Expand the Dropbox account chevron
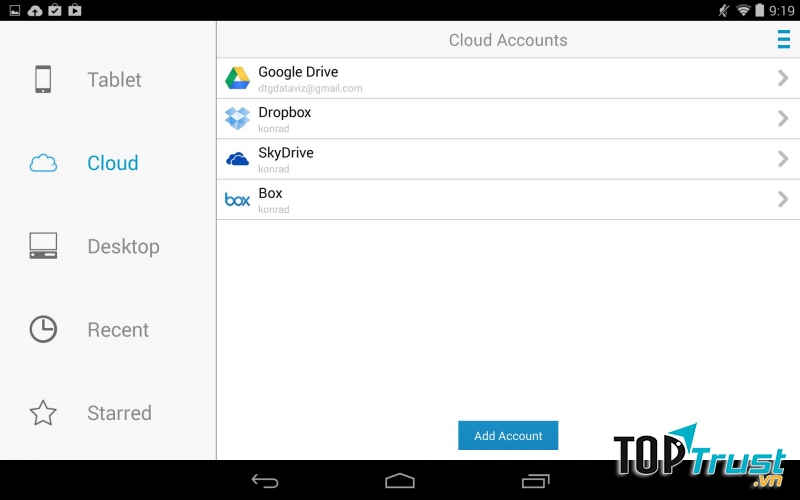Image resolution: width=800 pixels, height=500 pixels. pyautogui.click(x=782, y=119)
